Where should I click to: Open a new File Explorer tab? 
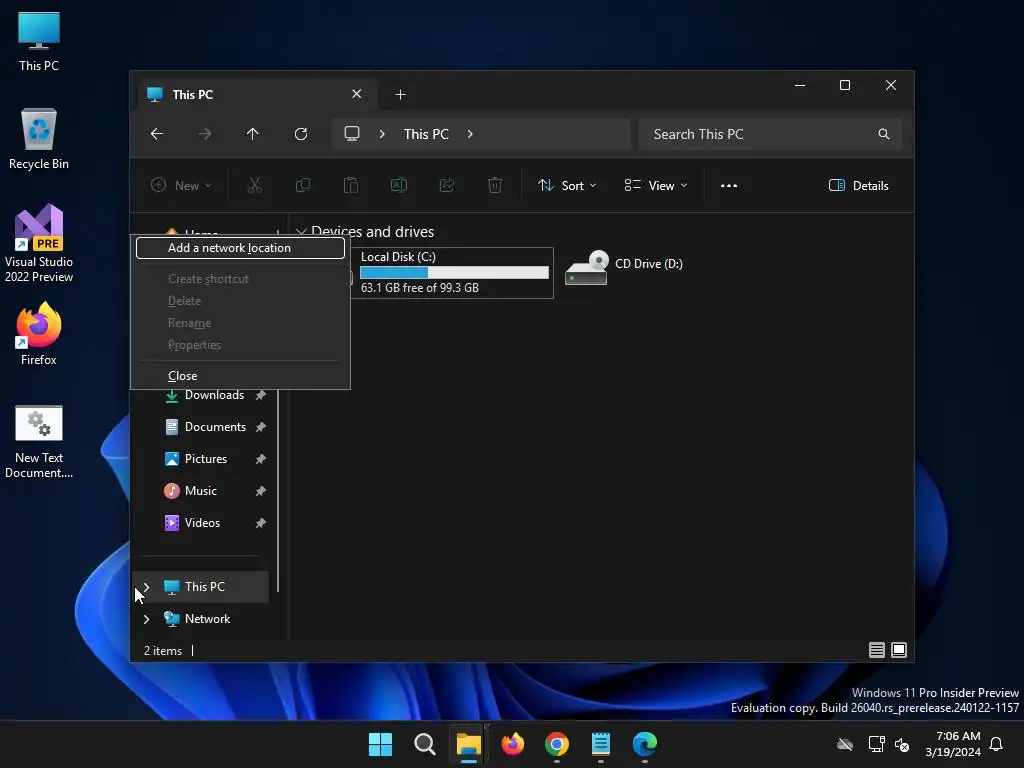click(x=400, y=95)
